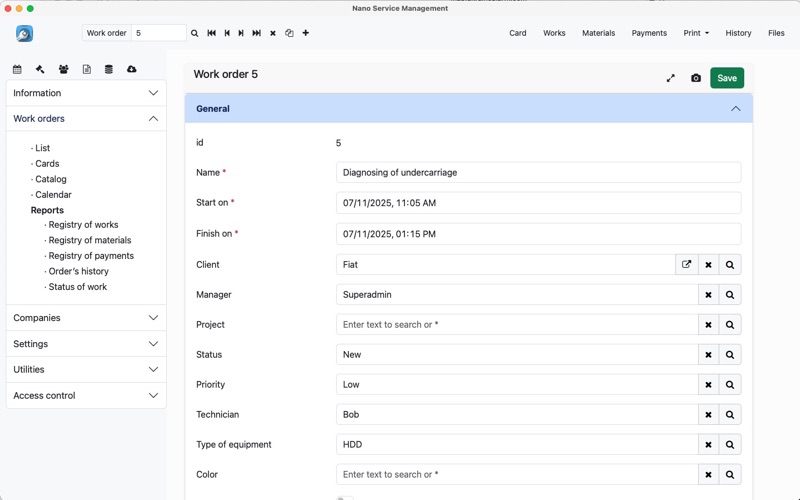The width and height of the screenshot is (800, 500).
Task: Click the users group icon in the sidebar
Action: tap(63, 69)
